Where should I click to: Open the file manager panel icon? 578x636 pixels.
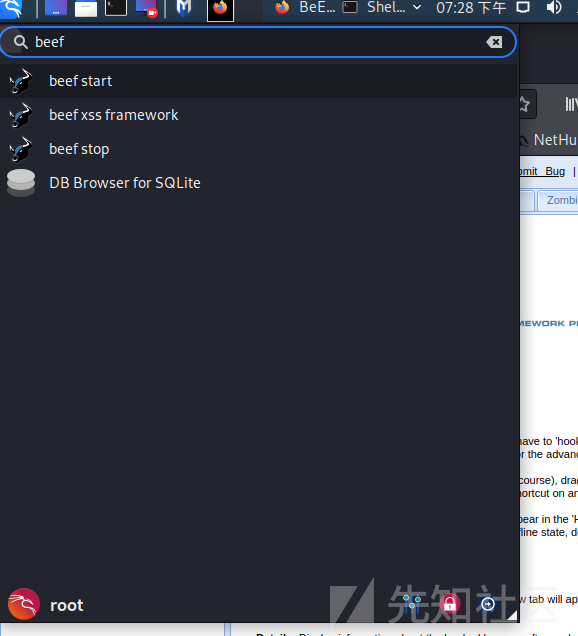(x=86, y=8)
